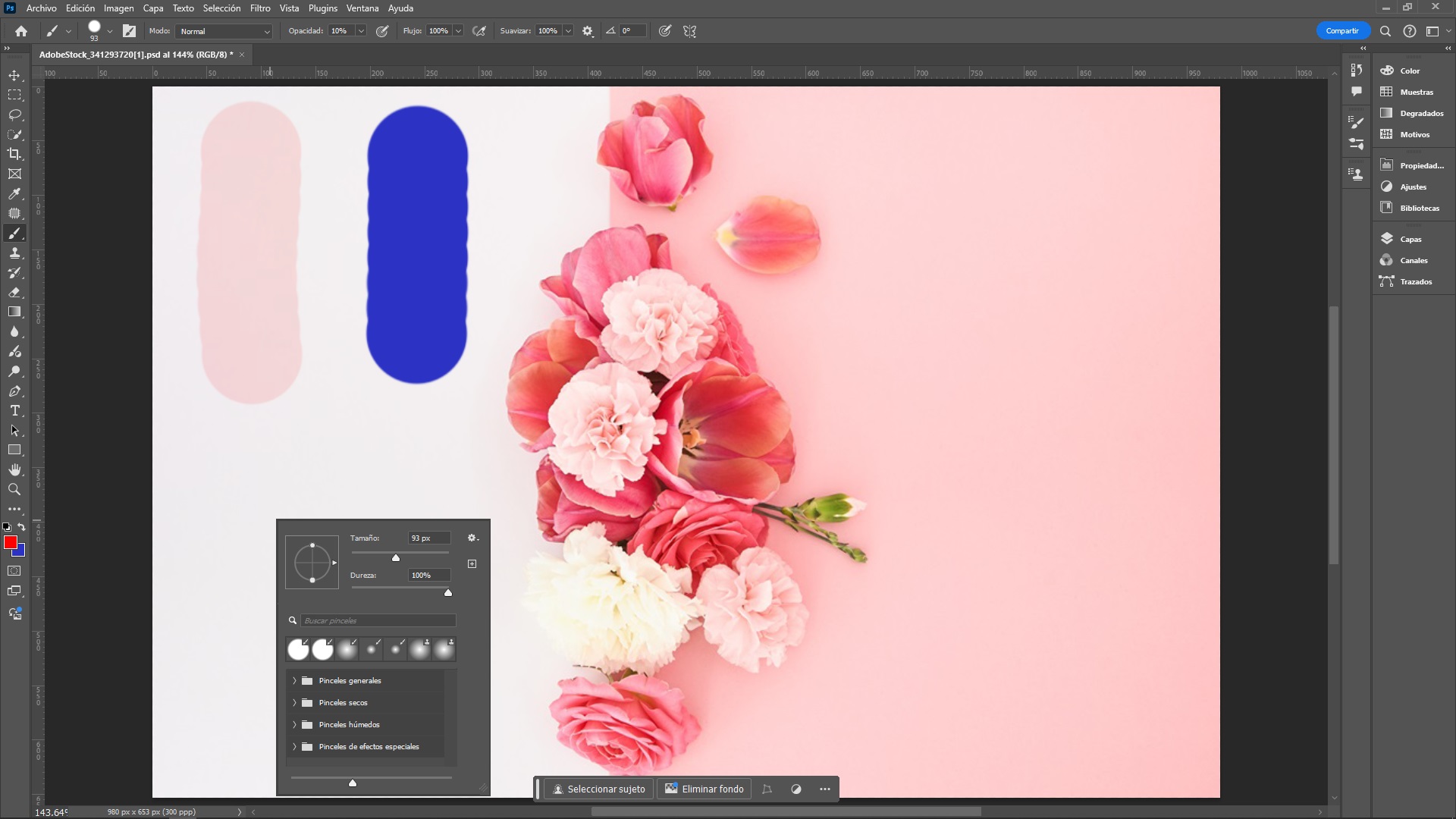1456x819 pixels.
Task: Toggle Quick Mask mode
Action: (14, 571)
